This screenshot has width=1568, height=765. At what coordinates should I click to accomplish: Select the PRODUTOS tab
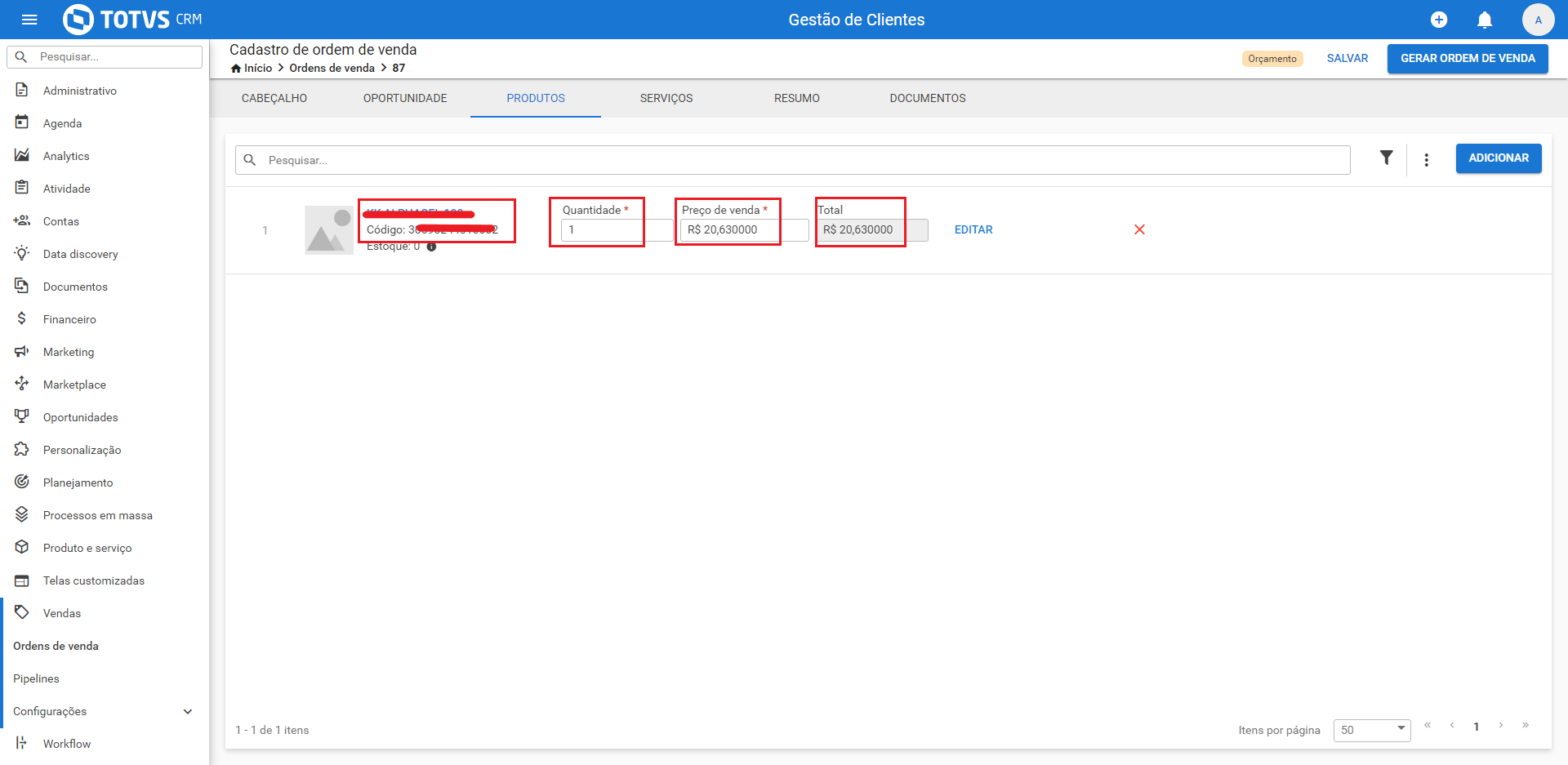(536, 98)
